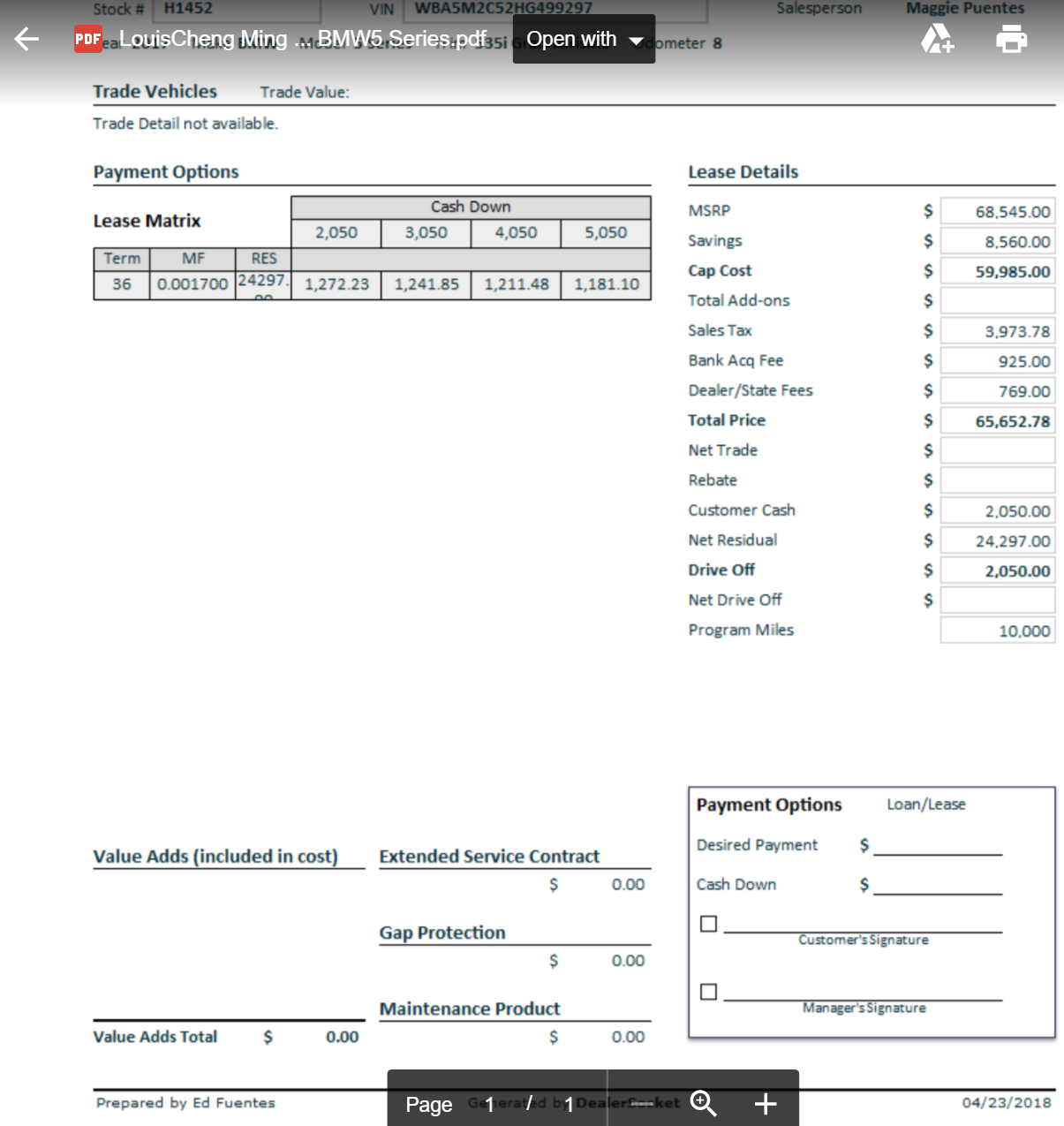Click the 4,050 cash down column header
This screenshot has width=1064, height=1126.
coord(517,233)
